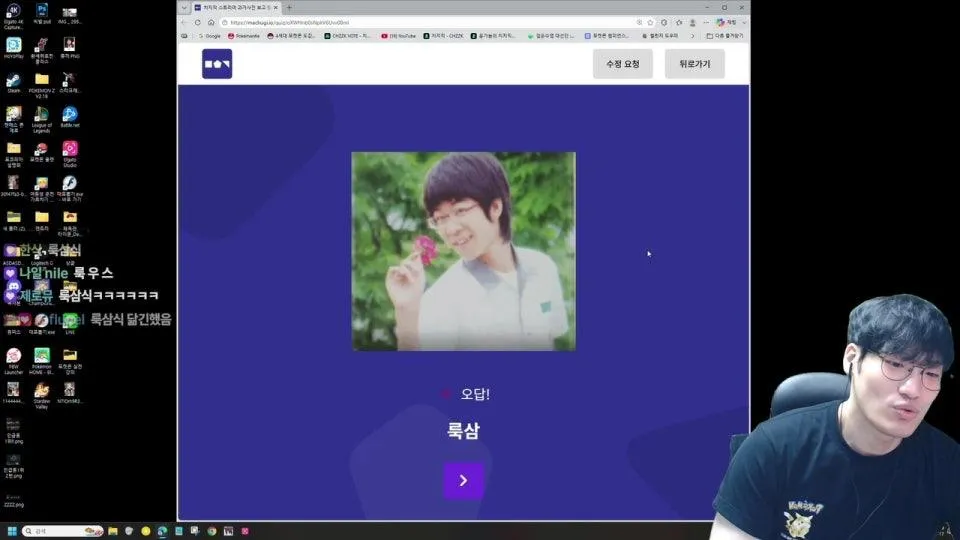The height and width of the screenshot is (540, 960).
Task: Open the Pokémon HOME desktop icon
Action: [42, 361]
